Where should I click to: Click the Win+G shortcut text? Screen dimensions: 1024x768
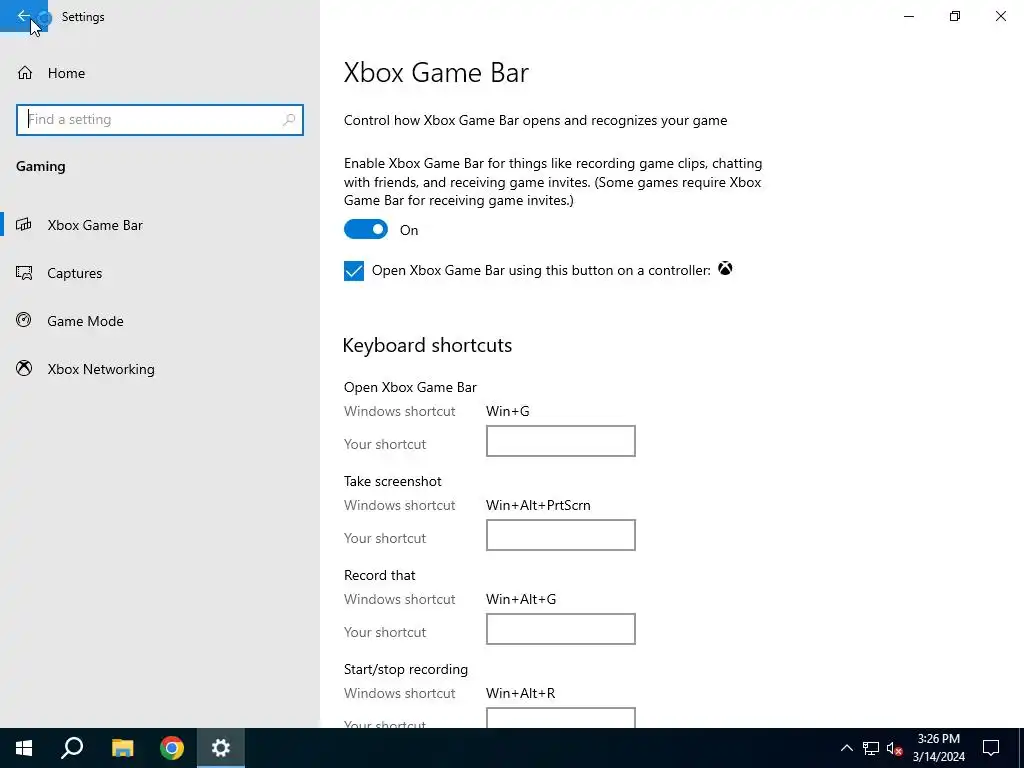pos(507,411)
